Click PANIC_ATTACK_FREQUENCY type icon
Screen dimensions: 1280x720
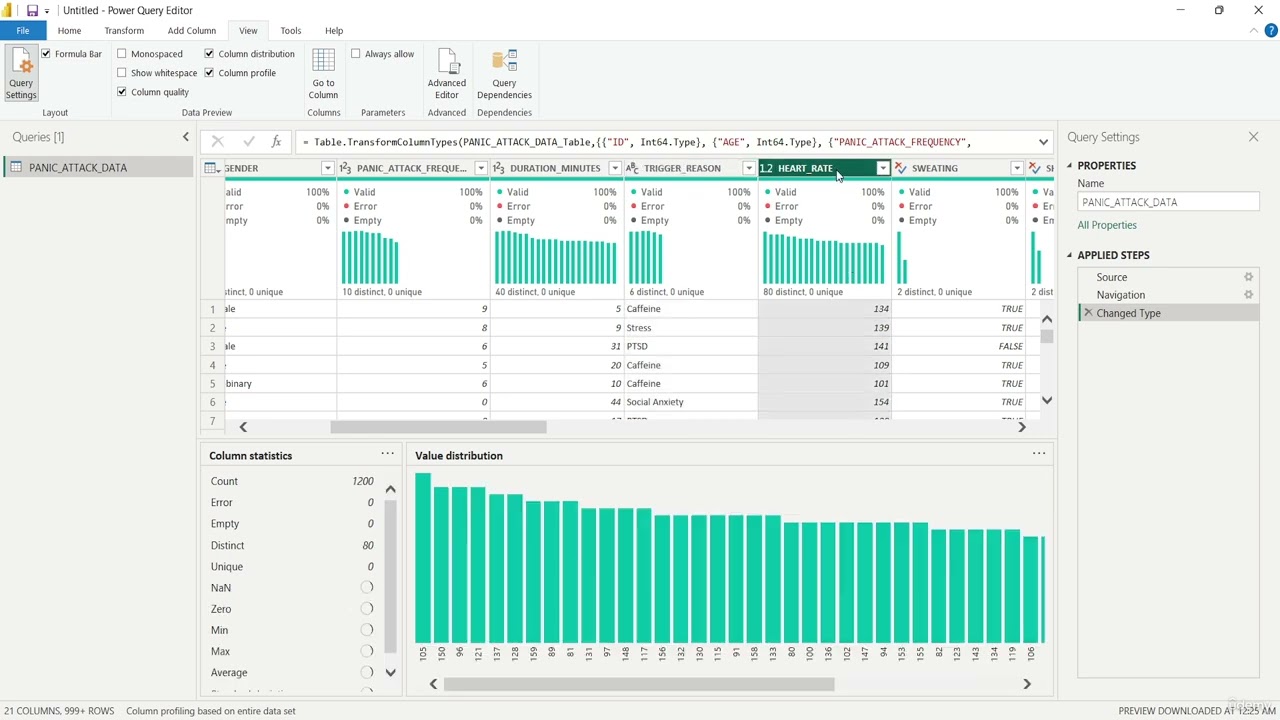click(345, 168)
